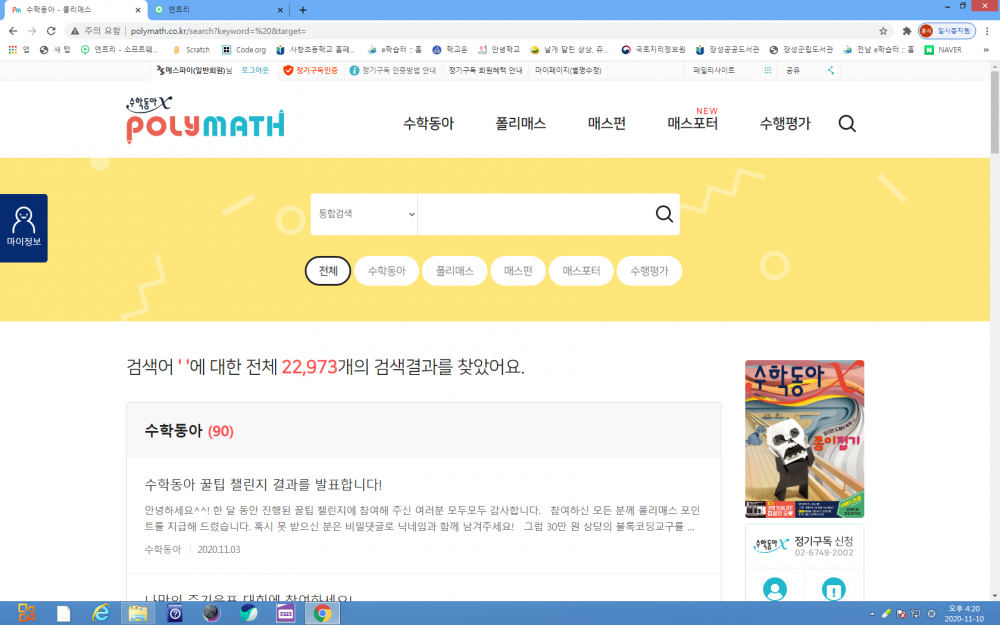Open the 정기구독 신청 subscription banner

point(804,546)
